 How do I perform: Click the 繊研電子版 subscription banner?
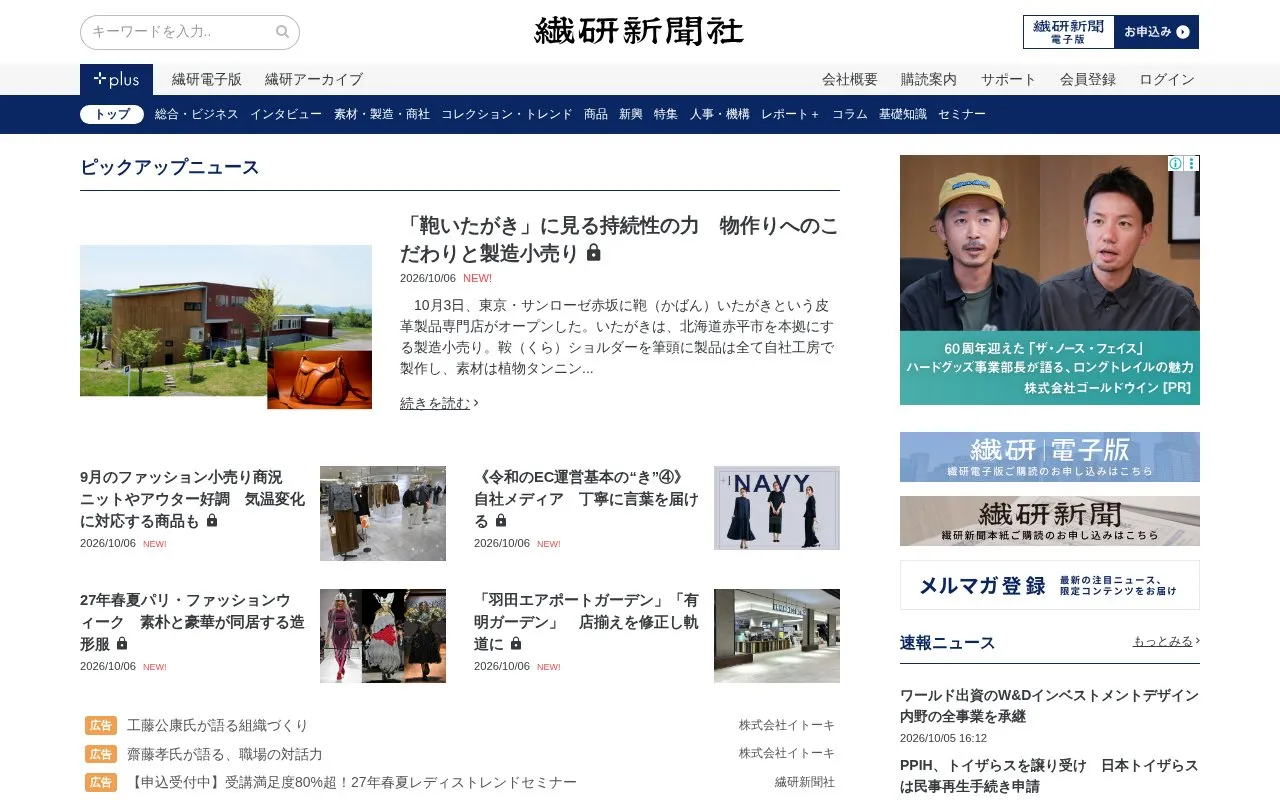[1050, 457]
